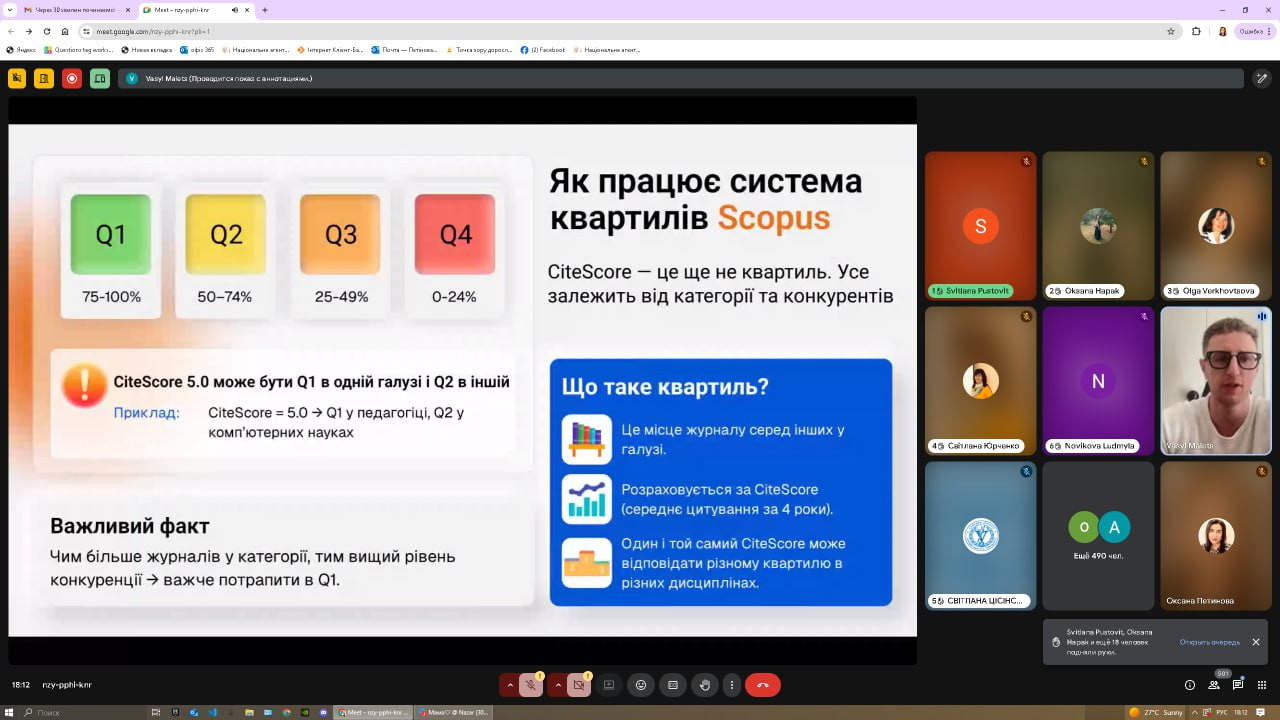The height and width of the screenshot is (720, 1280).
Task: Mute the Meet tab via its speaker icon
Action: coord(234,10)
